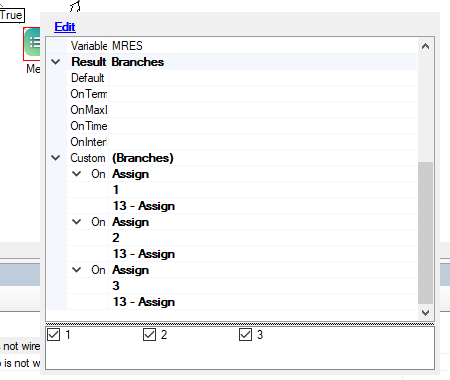The width and height of the screenshot is (450, 380).
Task: Collapse the On Assign branch with value 2
Action: (77, 222)
